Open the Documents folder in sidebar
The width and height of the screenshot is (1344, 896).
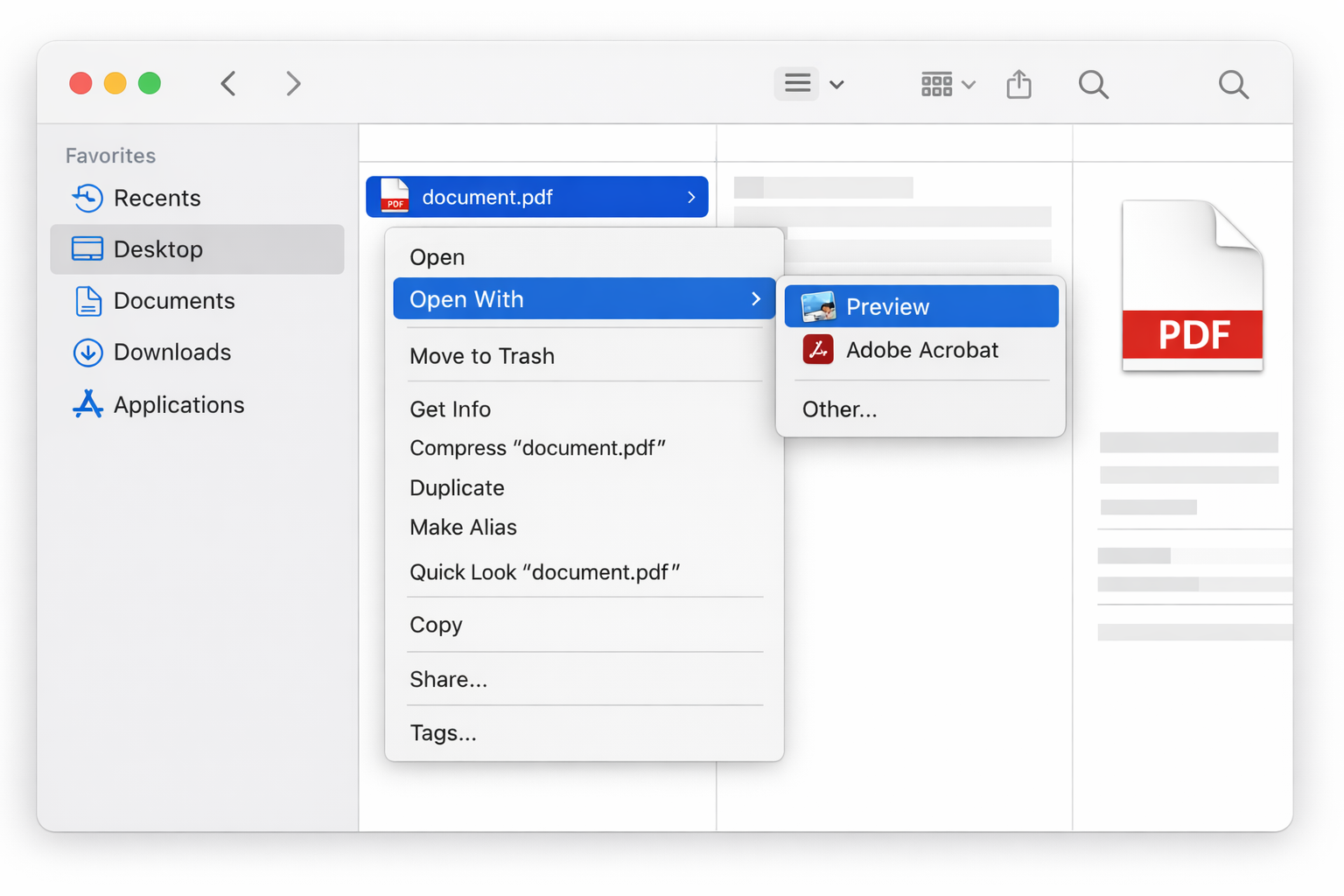click(x=197, y=301)
